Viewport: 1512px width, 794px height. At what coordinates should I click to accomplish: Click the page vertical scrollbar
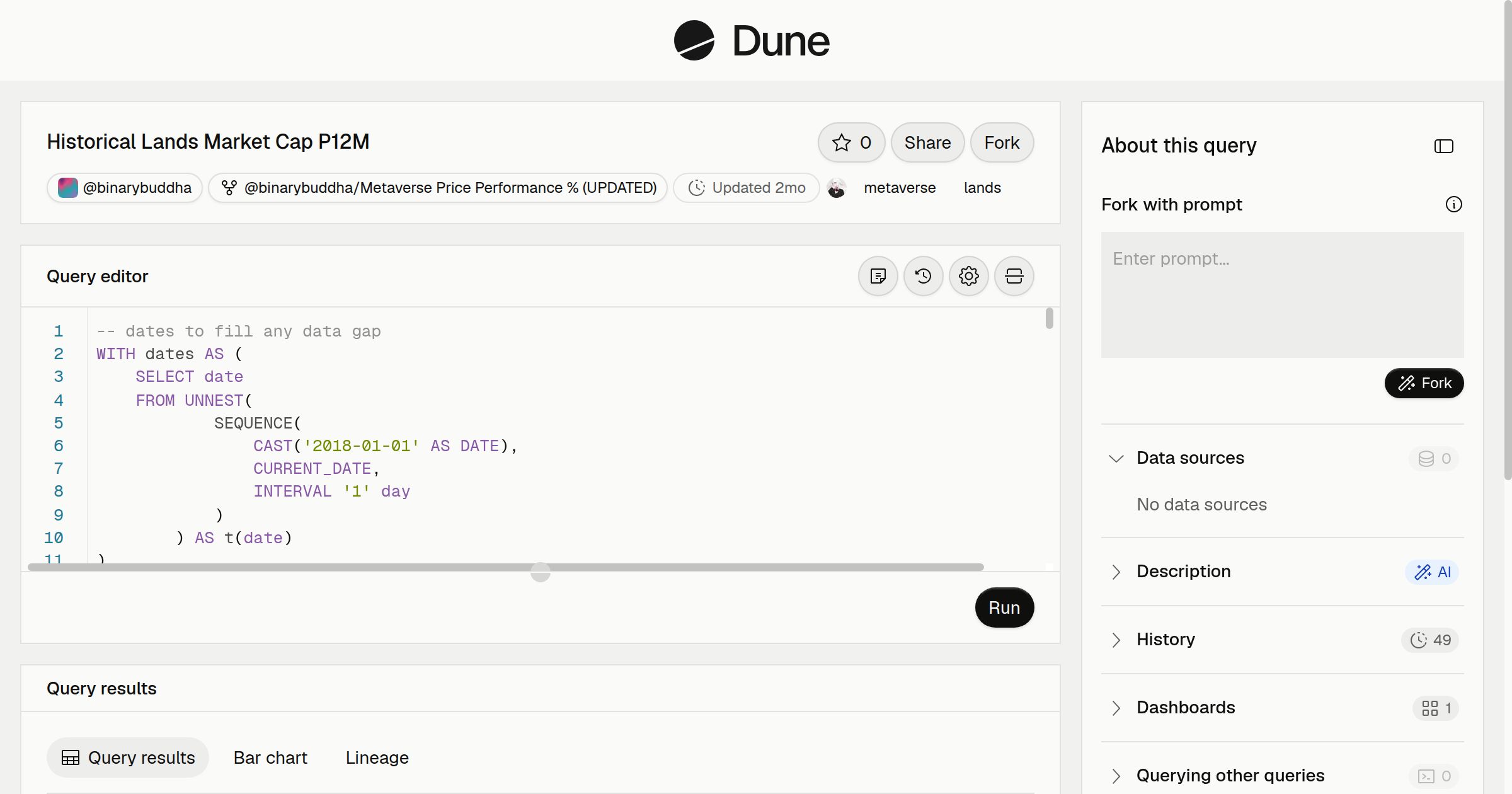tap(1508, 239)
